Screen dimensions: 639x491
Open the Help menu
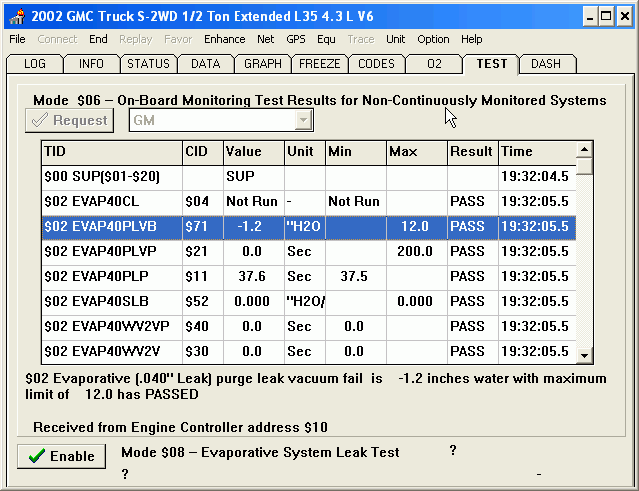tap(471, 39)
